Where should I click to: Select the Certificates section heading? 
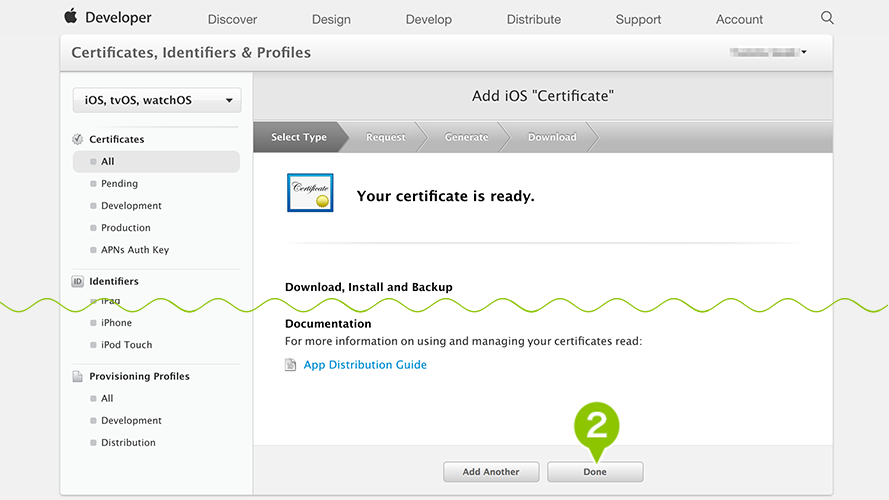(x=117, y=139)
